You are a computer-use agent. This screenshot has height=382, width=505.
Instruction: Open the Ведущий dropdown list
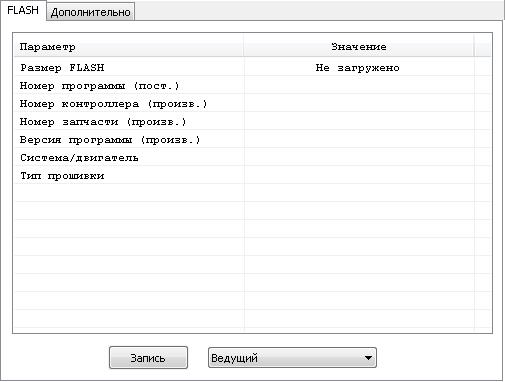pos(292,358)
